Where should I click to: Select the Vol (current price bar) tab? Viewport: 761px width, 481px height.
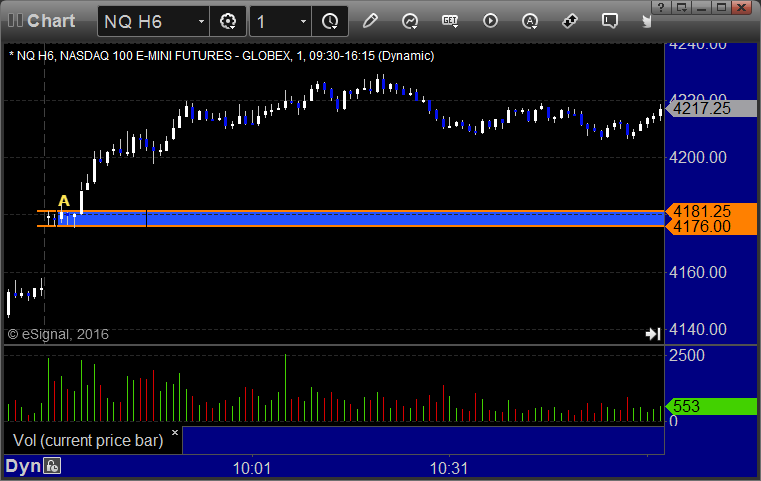(88, 440)
